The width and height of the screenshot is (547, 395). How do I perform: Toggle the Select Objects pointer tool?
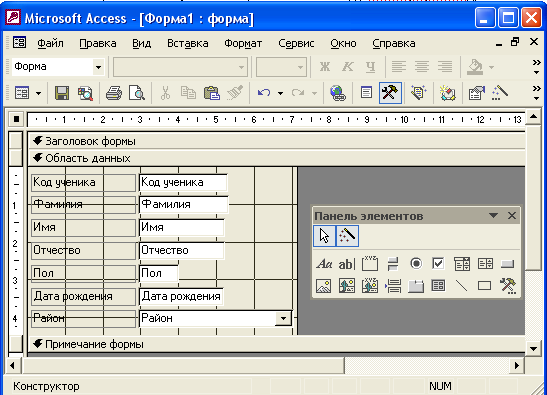tap(324, 236)
